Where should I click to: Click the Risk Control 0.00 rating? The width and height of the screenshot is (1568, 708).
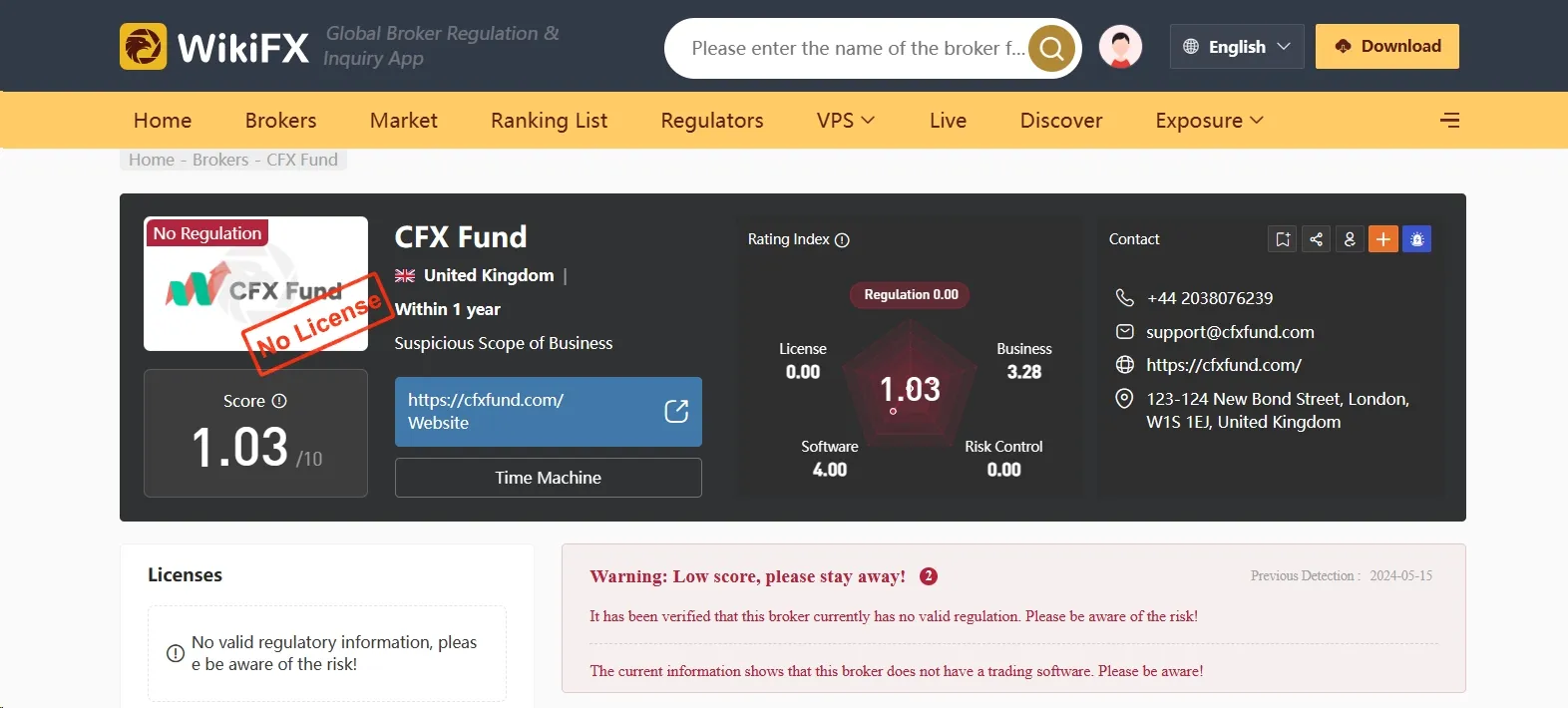1003,459
